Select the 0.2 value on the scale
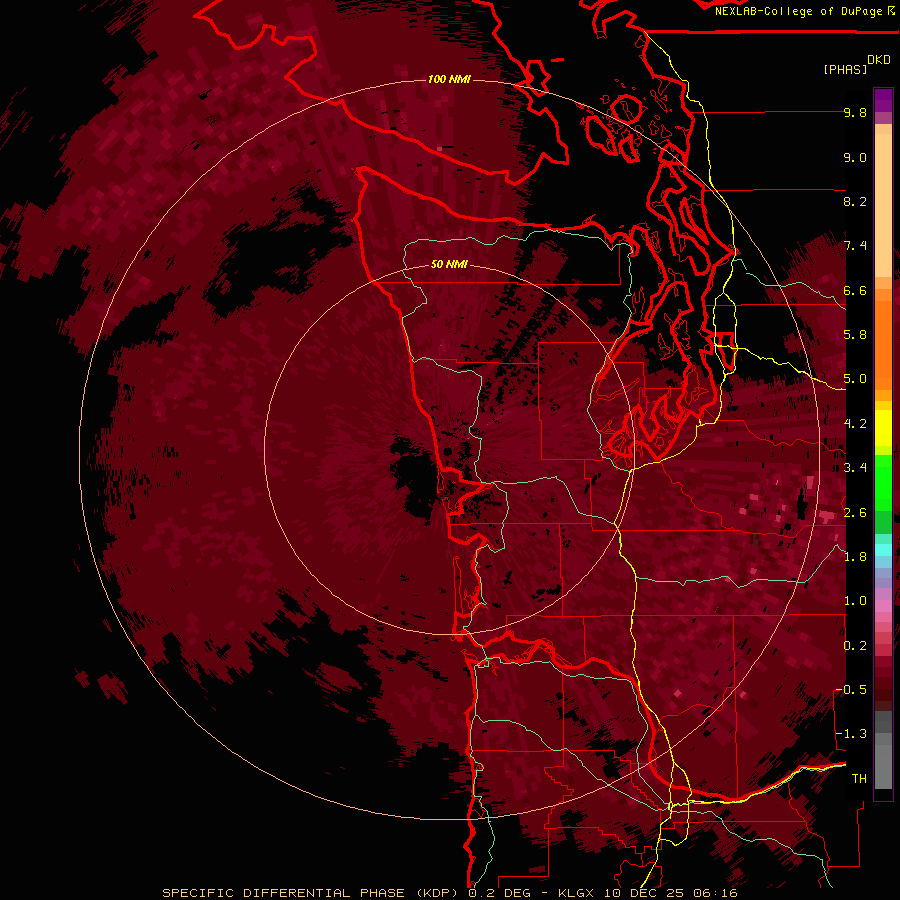Screen dimensions: 900x900 pyautogui.click(x=855, y=646)
